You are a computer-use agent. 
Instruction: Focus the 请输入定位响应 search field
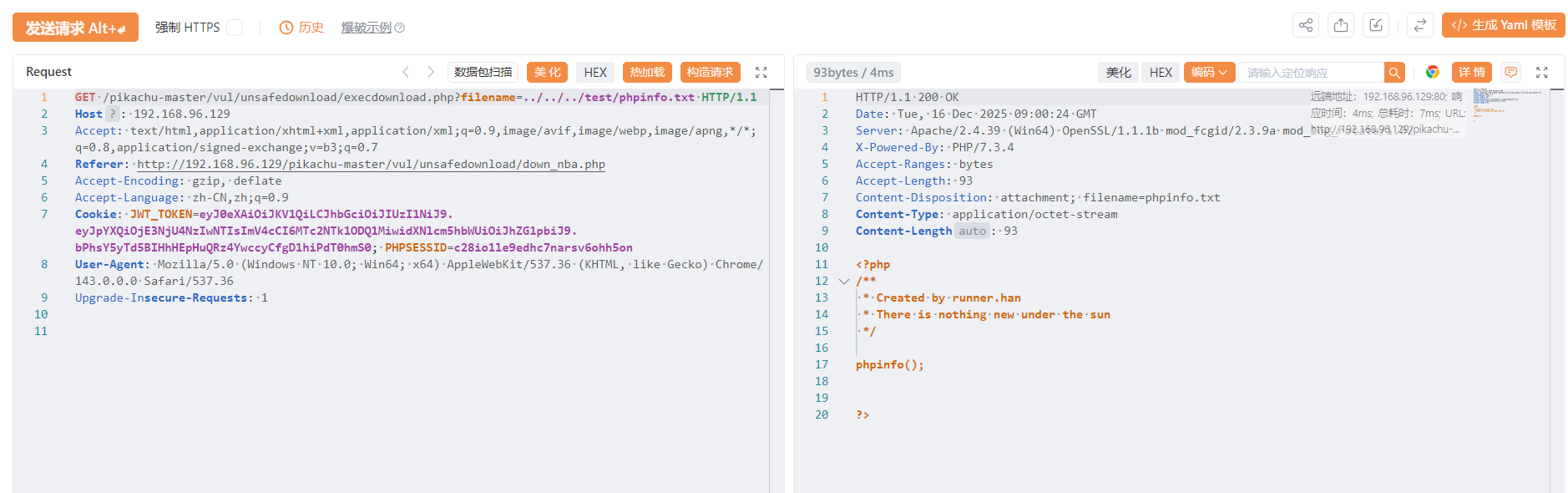[1311, 73]
